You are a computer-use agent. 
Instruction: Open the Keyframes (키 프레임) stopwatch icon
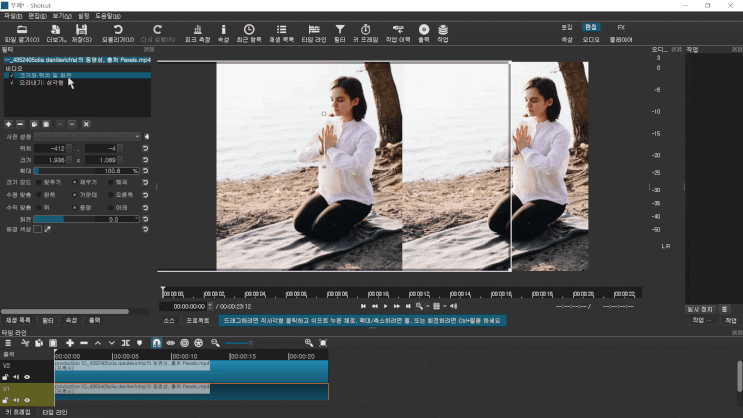point(365,29)
